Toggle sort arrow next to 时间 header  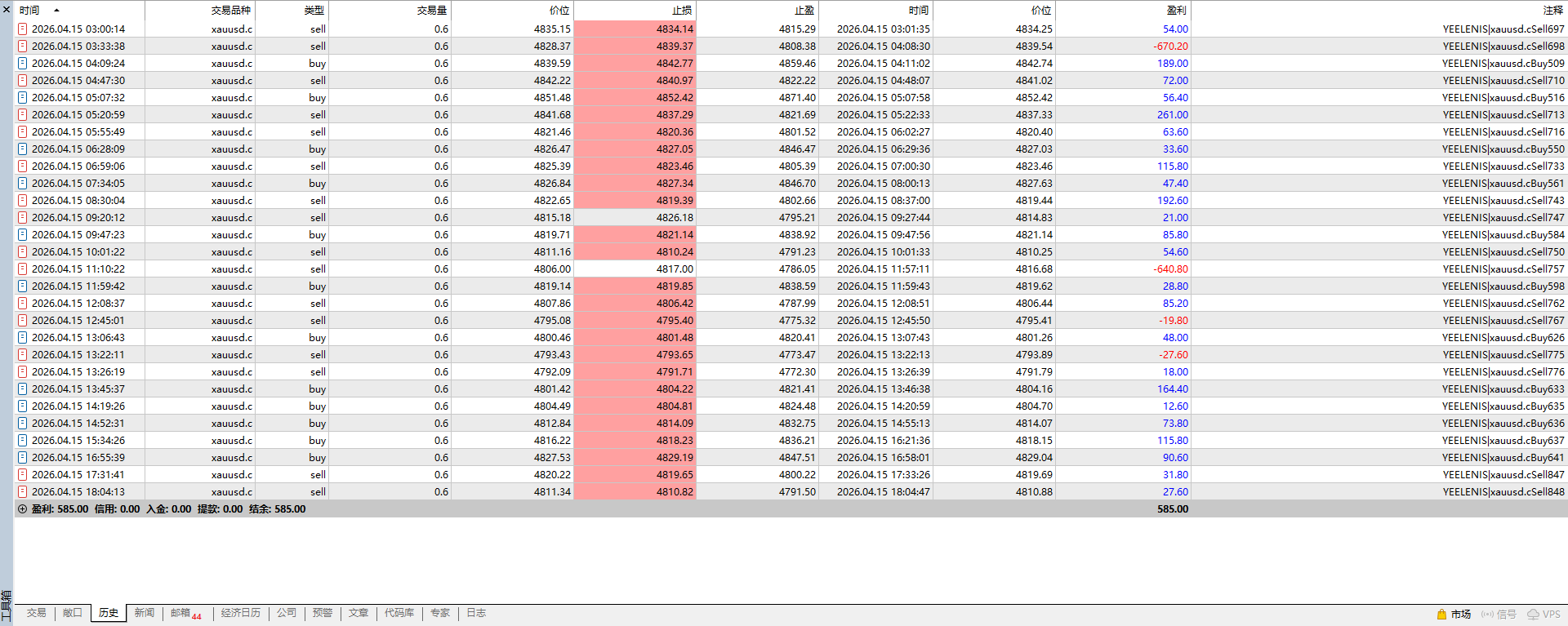coord(56,11)
